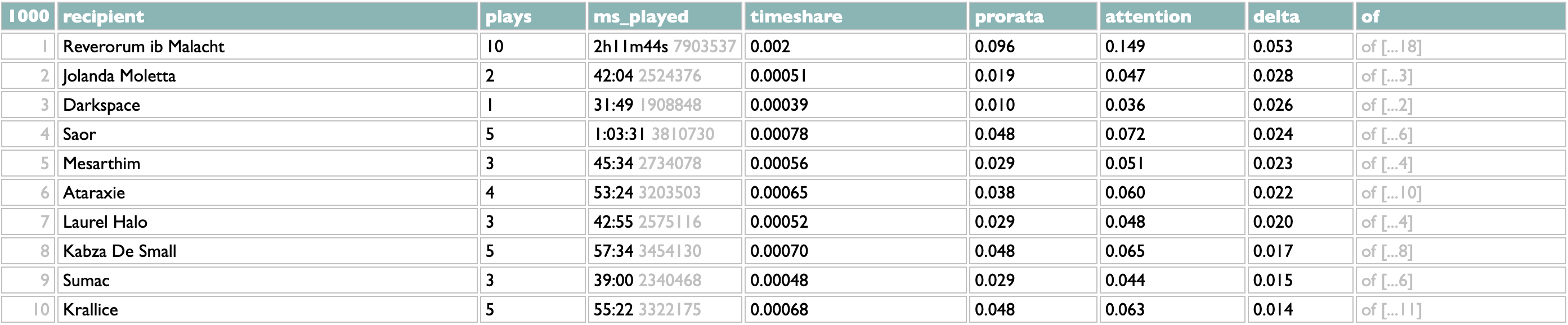Select the Darkspace recipient cell

click(267, 105)
